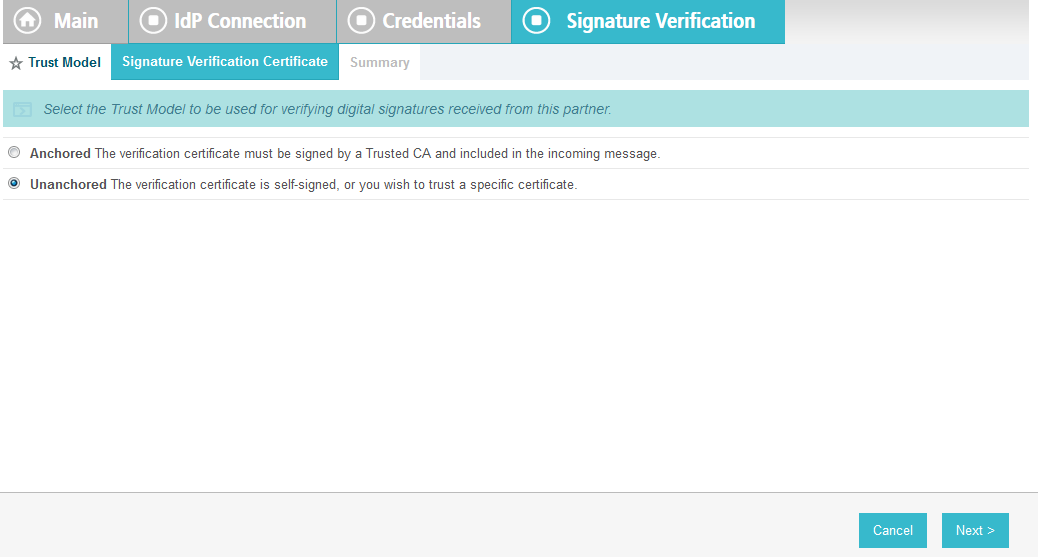Click the Trust Model instruction banner text
This screenshot has height=557, width=1038.
[x=327, y=109]
